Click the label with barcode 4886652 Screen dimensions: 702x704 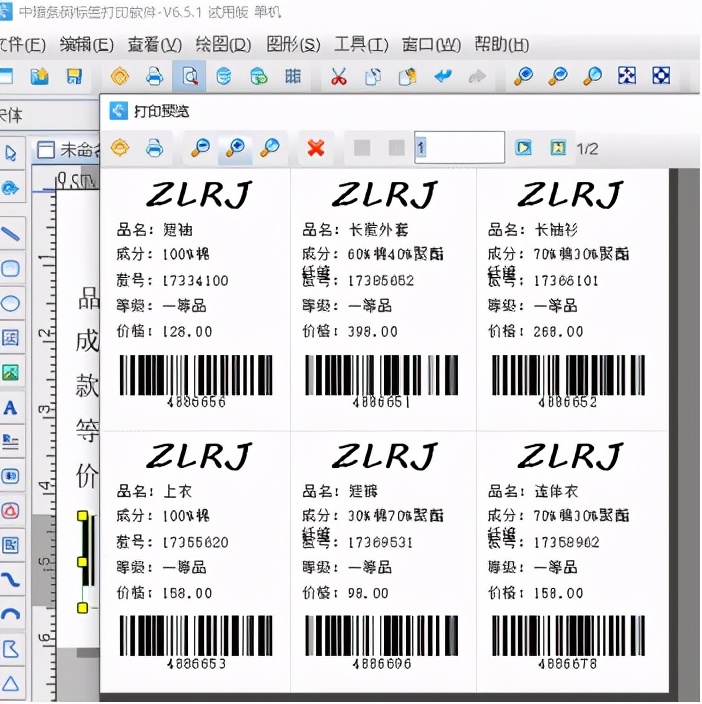coord(572,300)
